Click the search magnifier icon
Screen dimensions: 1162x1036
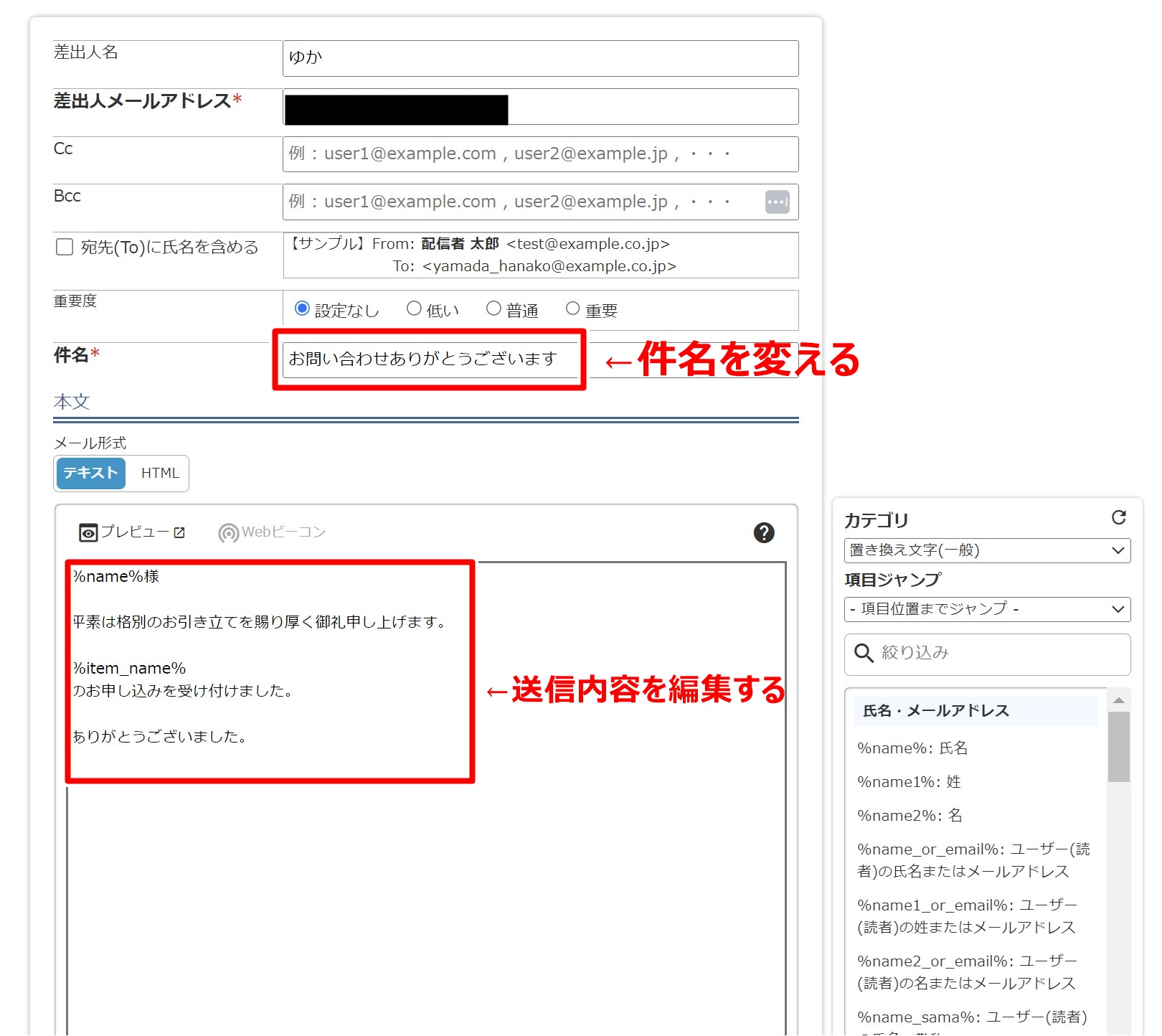click(864, 653)
